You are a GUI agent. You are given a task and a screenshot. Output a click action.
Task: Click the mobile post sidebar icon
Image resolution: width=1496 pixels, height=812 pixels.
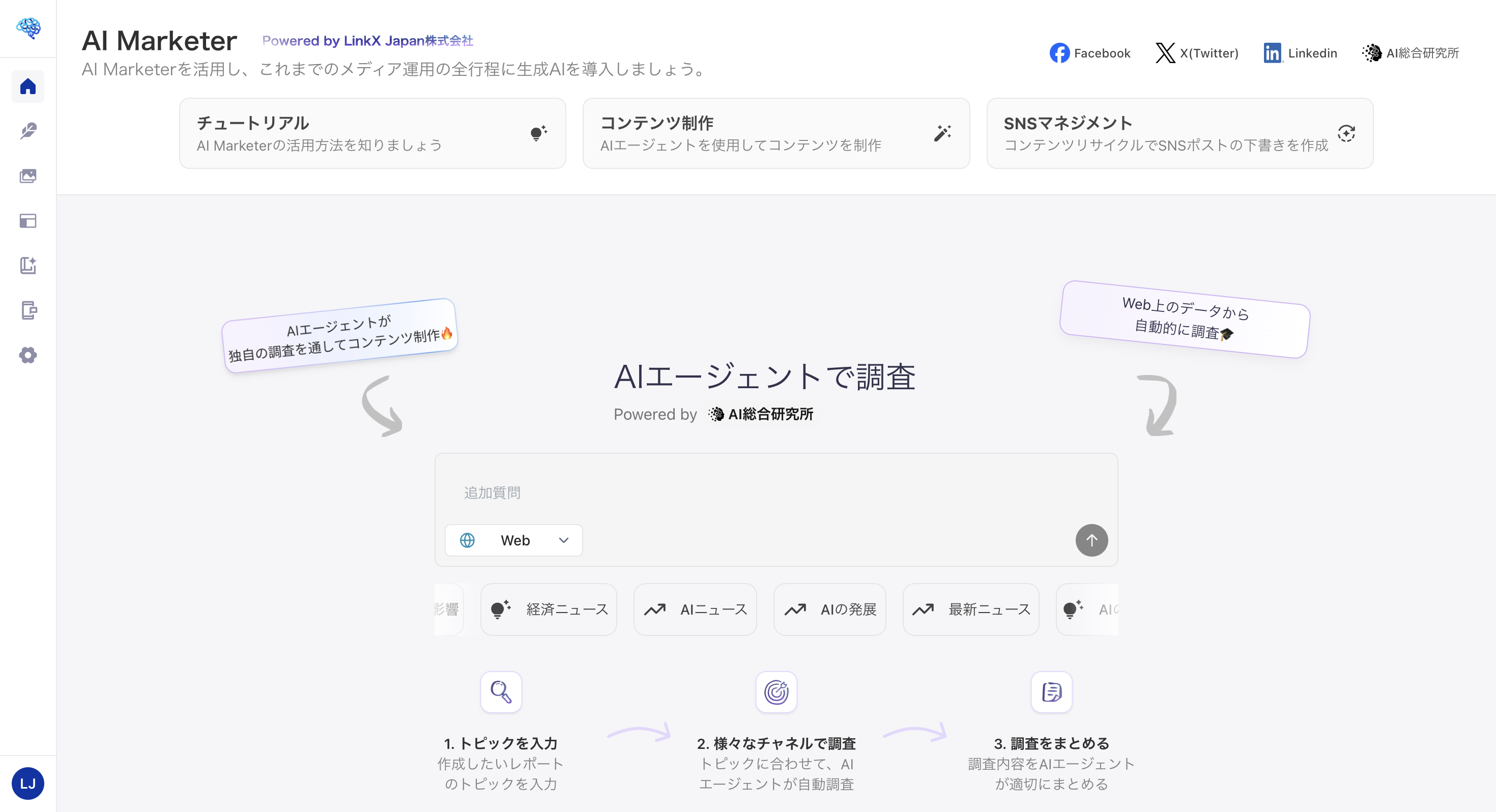click(28, 310)
